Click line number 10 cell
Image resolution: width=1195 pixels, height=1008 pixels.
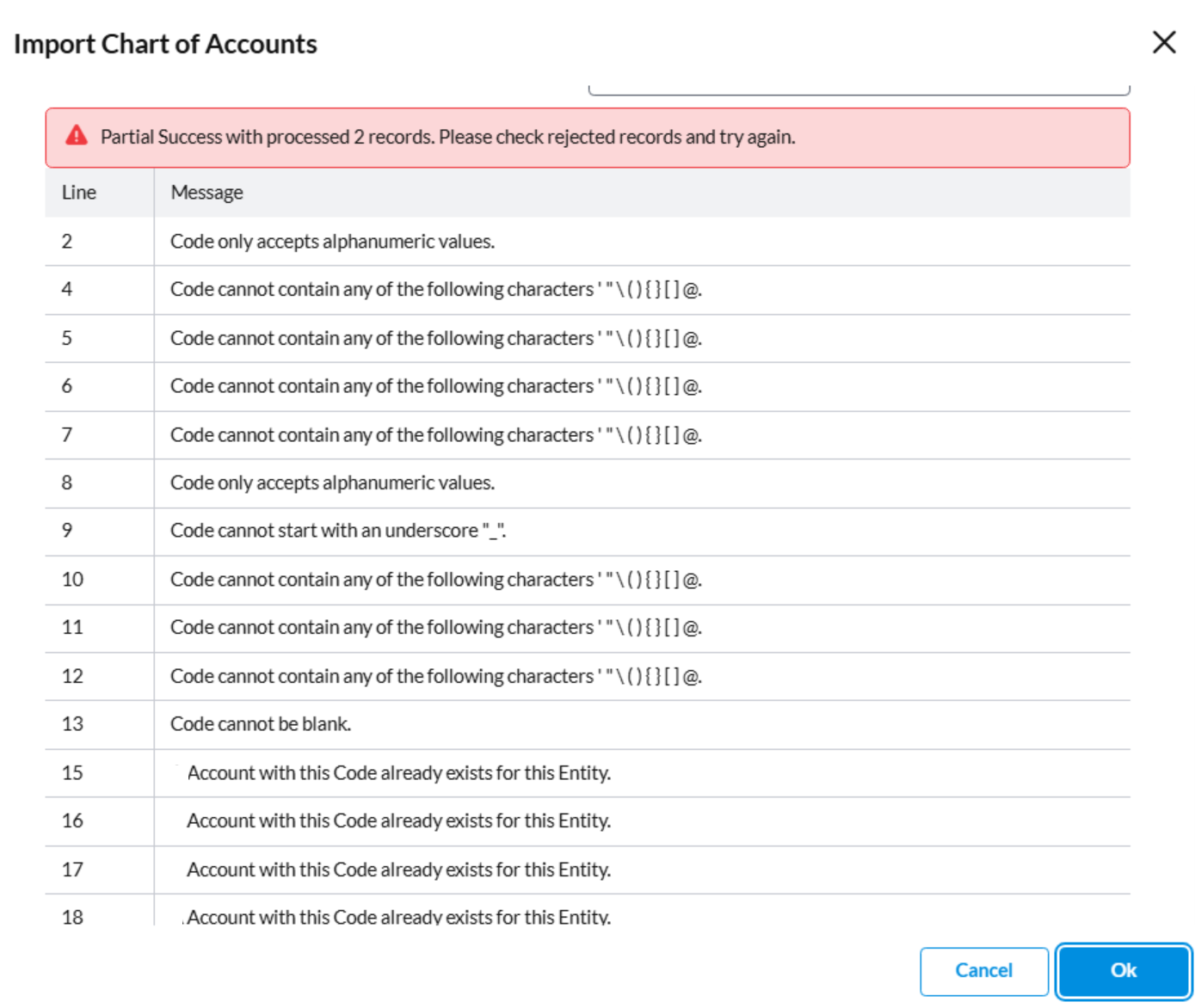72,580
